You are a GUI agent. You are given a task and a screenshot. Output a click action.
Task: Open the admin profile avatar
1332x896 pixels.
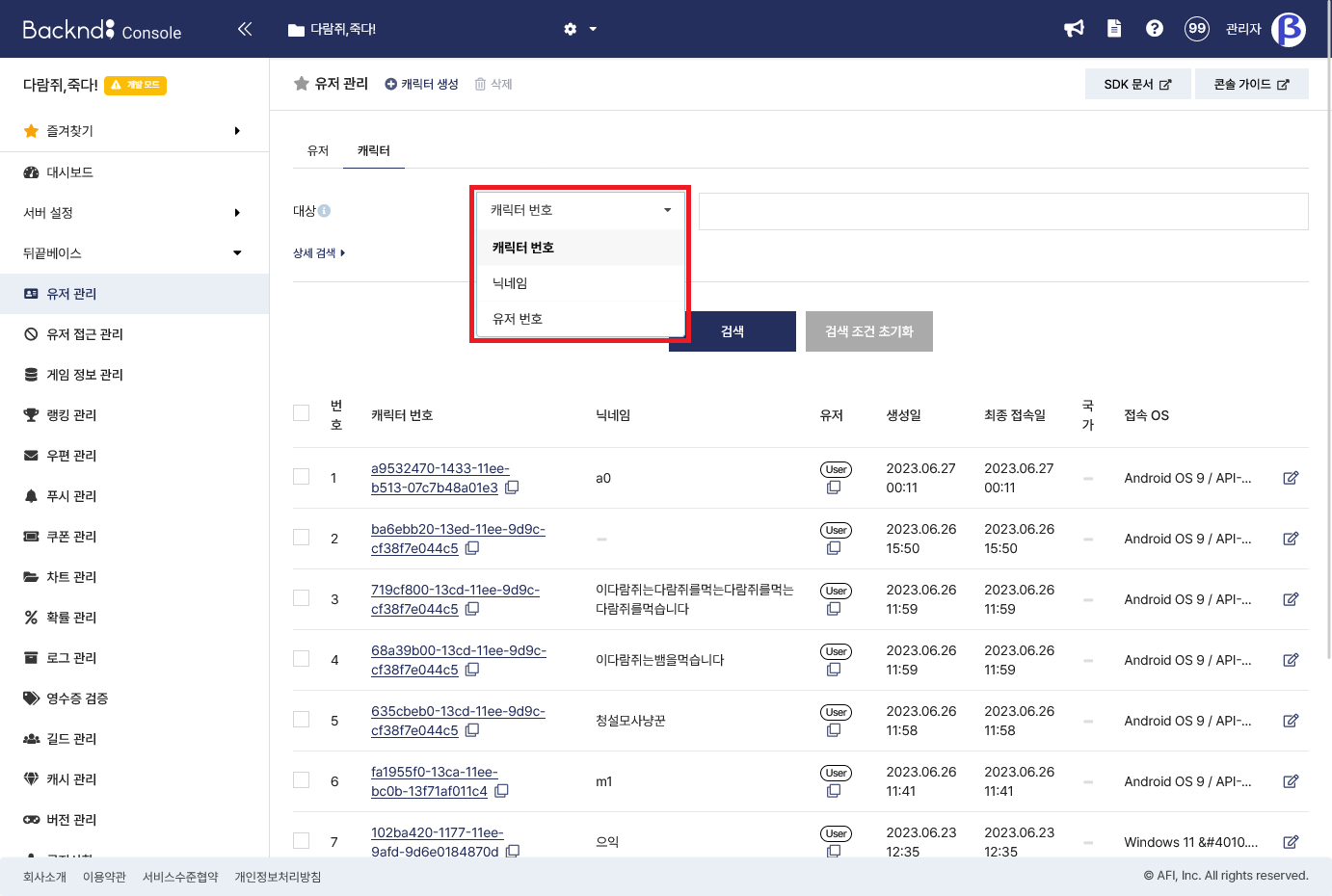[x=1289, y=29]
